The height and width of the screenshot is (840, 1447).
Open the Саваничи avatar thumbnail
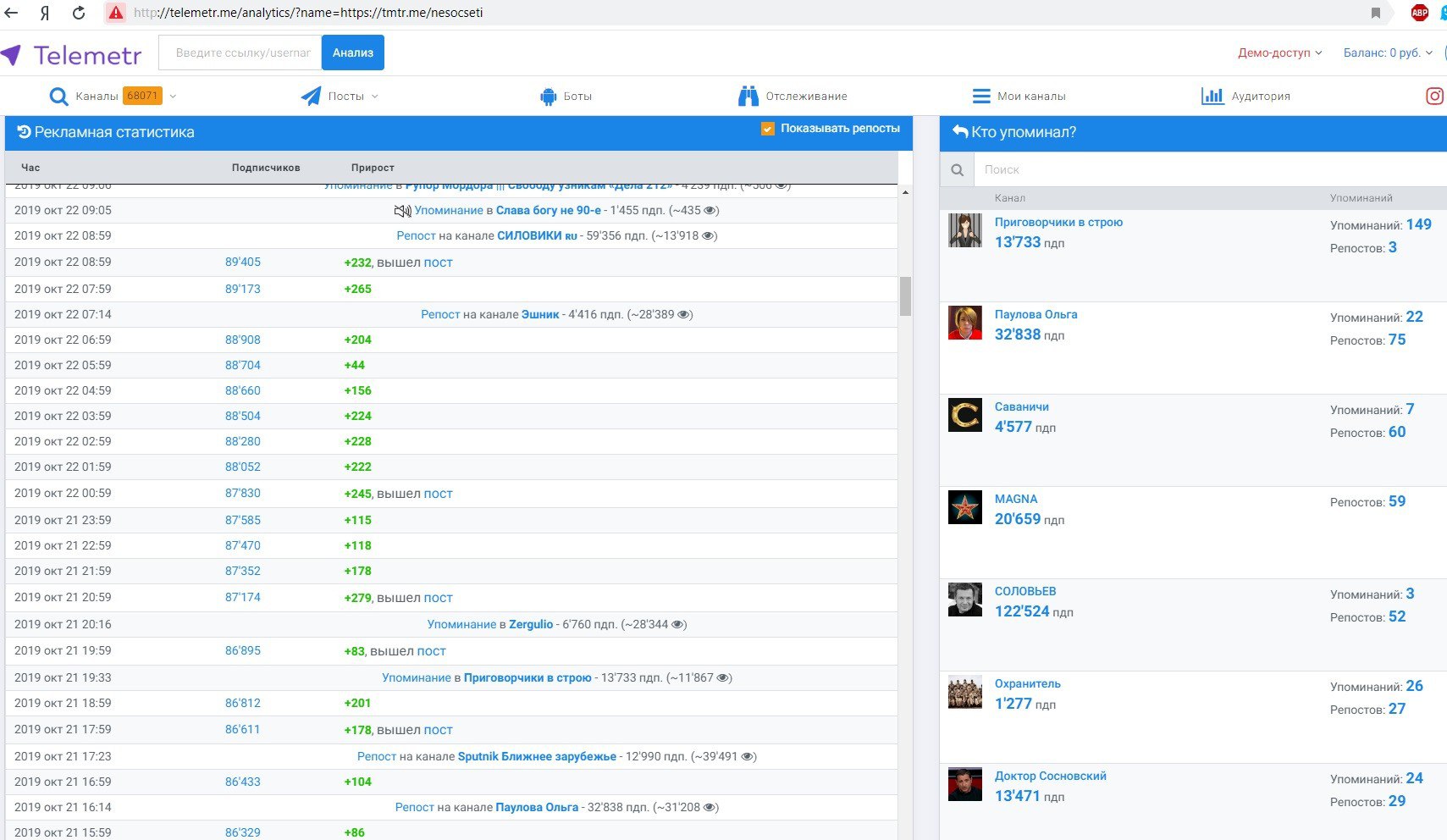pos(965,415)
